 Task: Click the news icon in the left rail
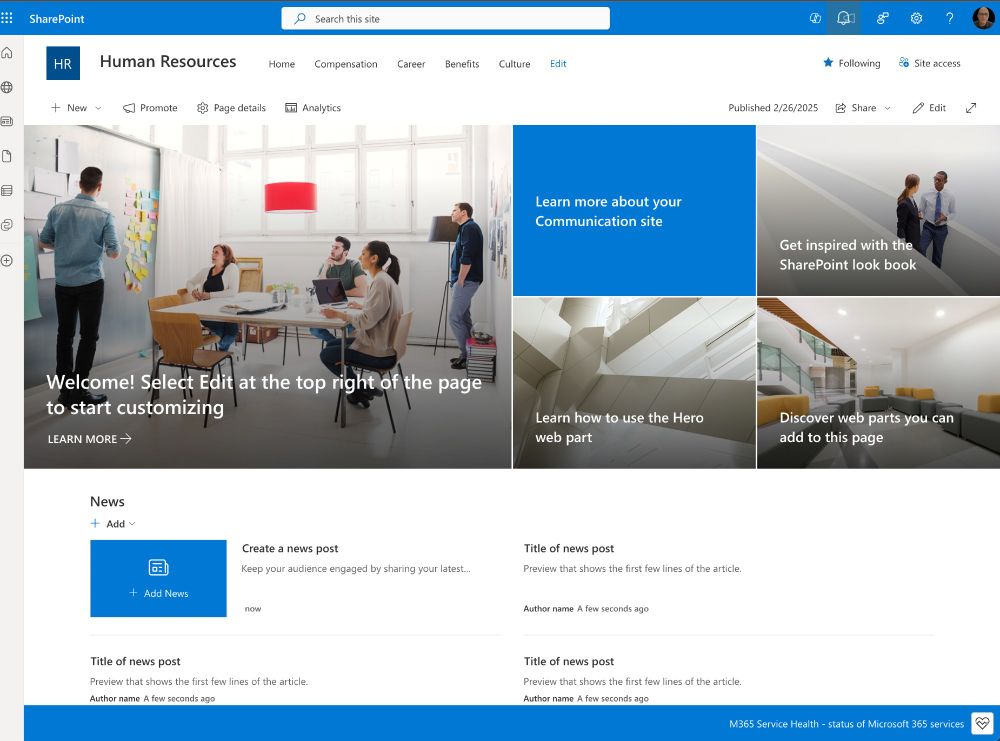point(7,121)
